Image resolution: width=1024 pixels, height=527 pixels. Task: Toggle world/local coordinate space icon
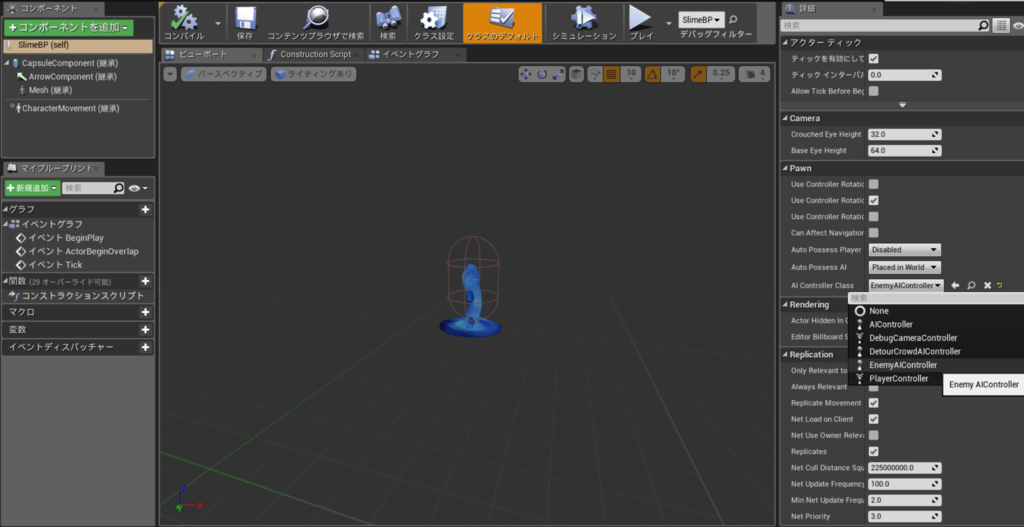tap(576, 74)
